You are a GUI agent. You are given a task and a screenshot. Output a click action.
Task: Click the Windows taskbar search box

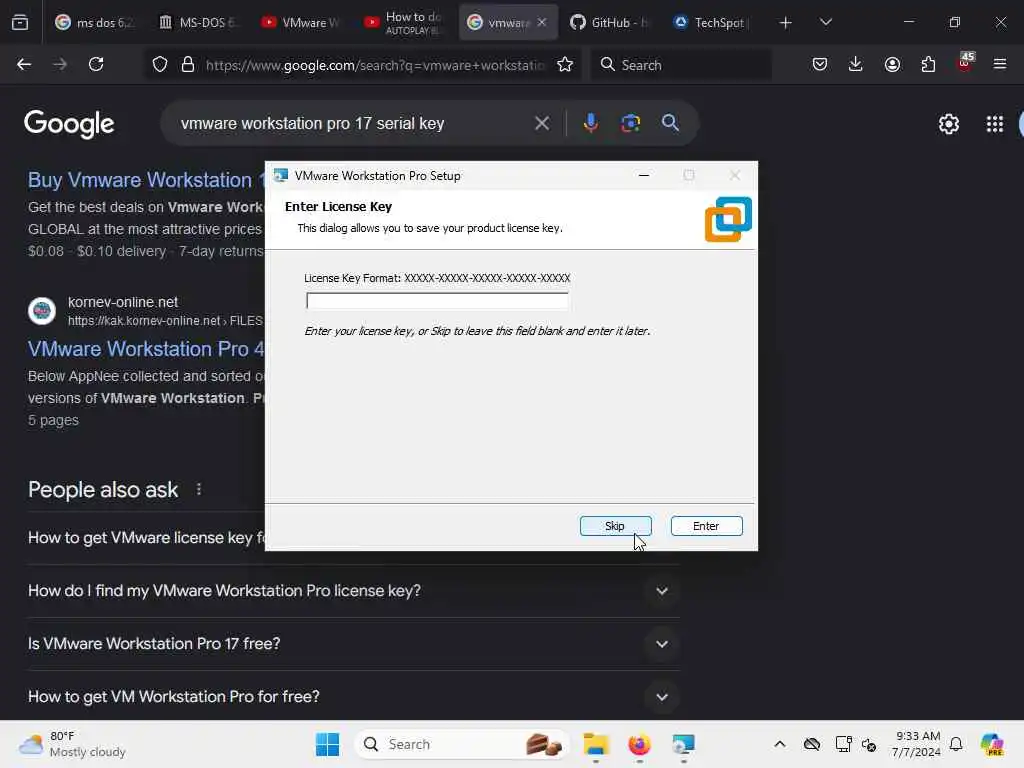[461, 744]
